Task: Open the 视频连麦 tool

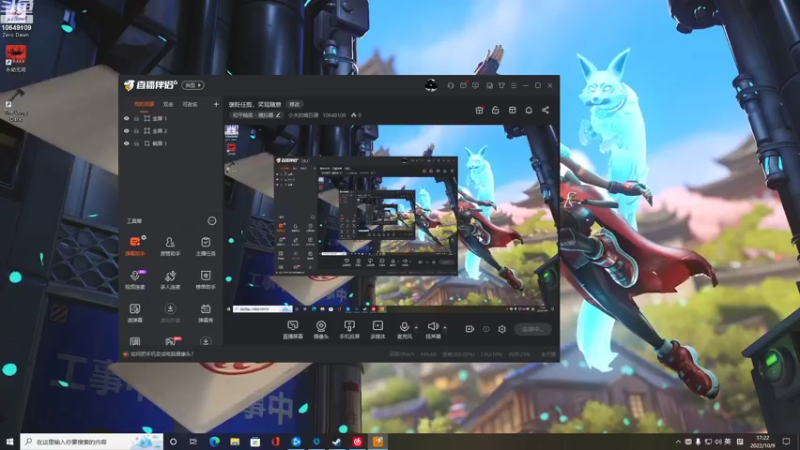Action: (135, 280)
